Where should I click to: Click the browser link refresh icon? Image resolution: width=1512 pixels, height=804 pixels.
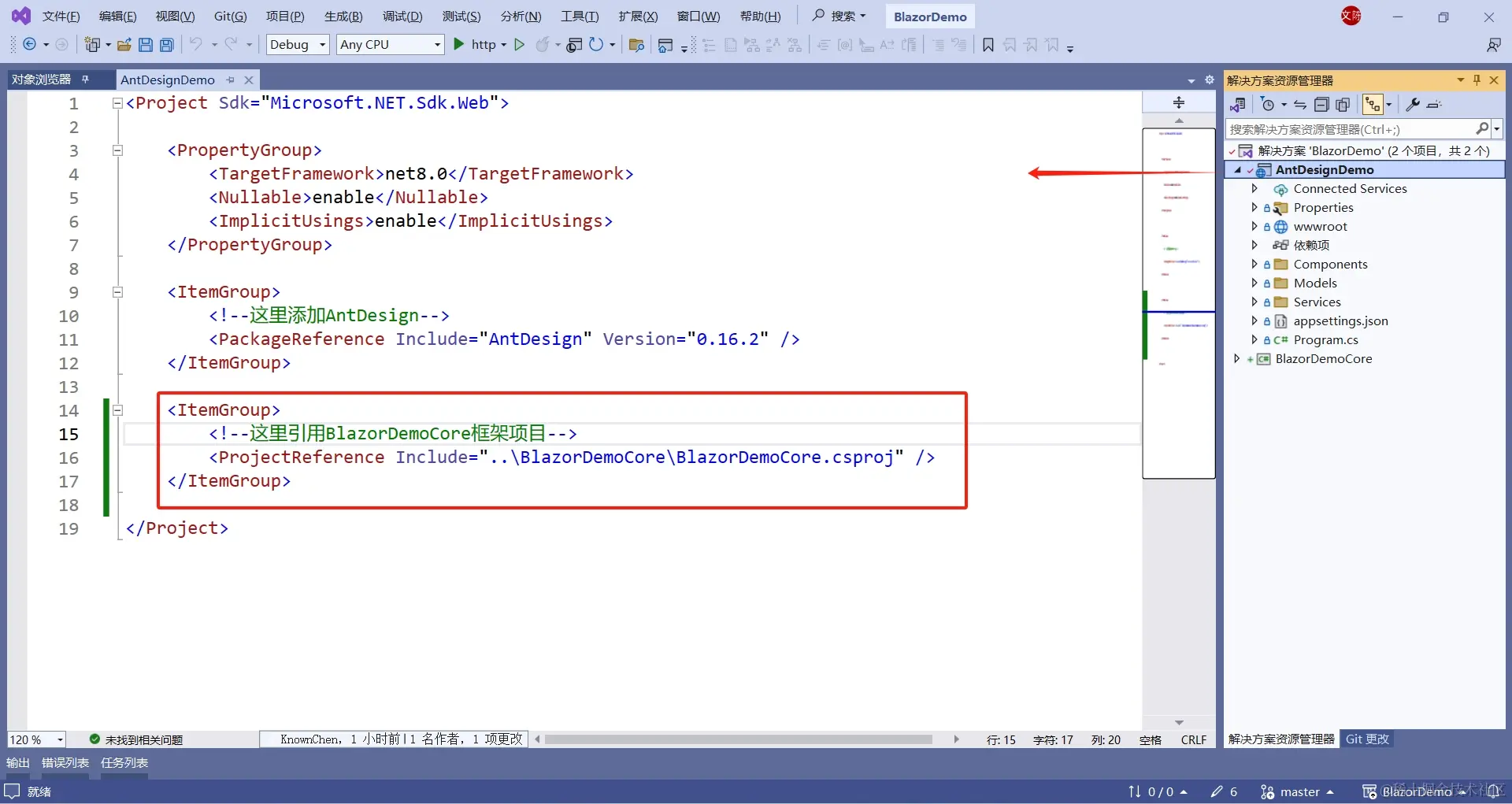596,45
